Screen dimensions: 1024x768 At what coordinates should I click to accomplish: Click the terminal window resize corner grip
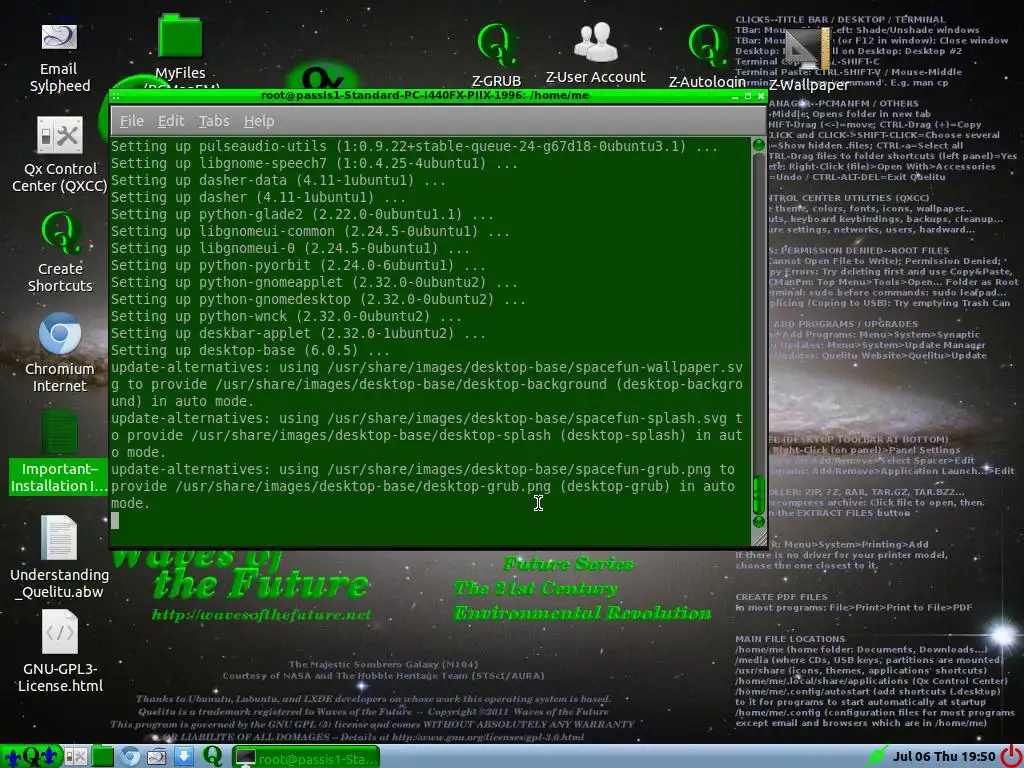(759, 537)
